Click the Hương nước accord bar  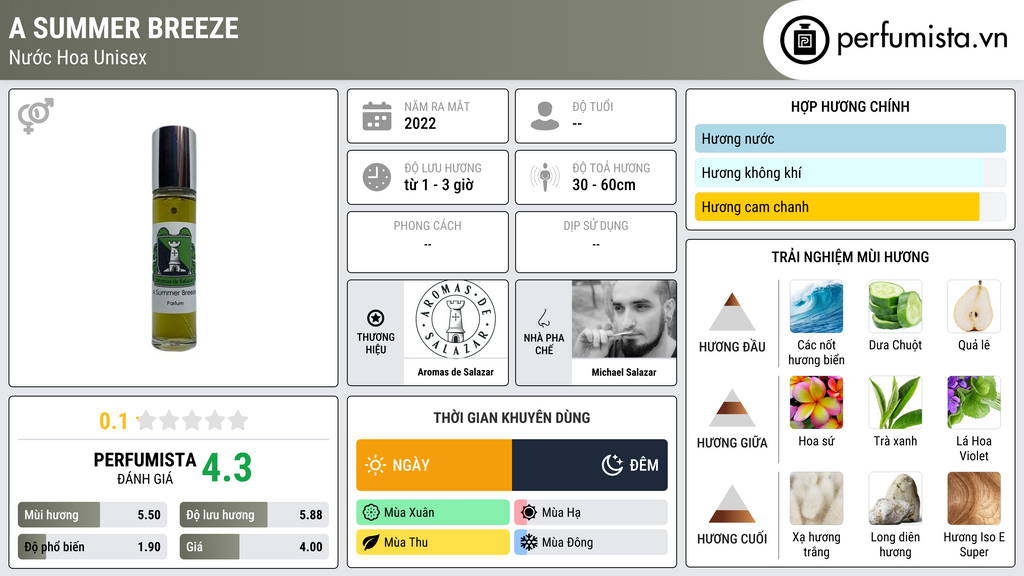click(x=850, y=138)
